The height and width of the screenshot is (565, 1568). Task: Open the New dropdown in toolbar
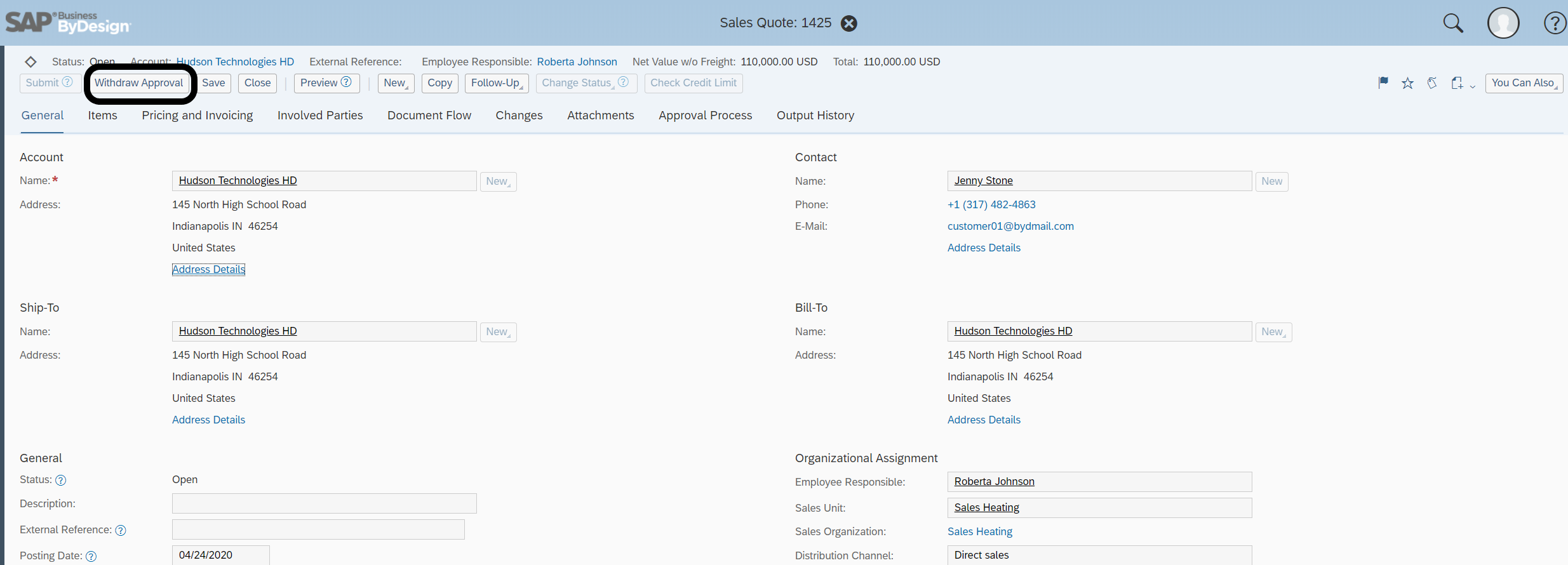(396, 83)
